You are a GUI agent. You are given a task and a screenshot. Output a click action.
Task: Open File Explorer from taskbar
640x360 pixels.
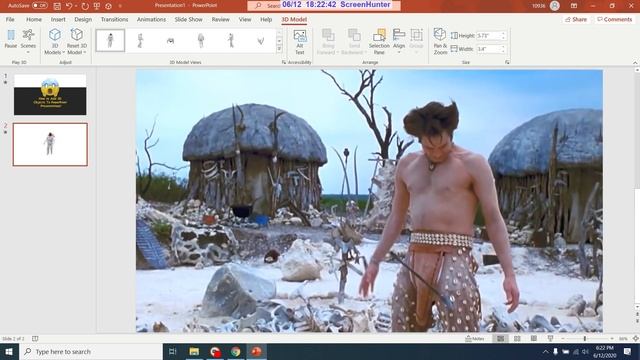click(x=194, y=351)
